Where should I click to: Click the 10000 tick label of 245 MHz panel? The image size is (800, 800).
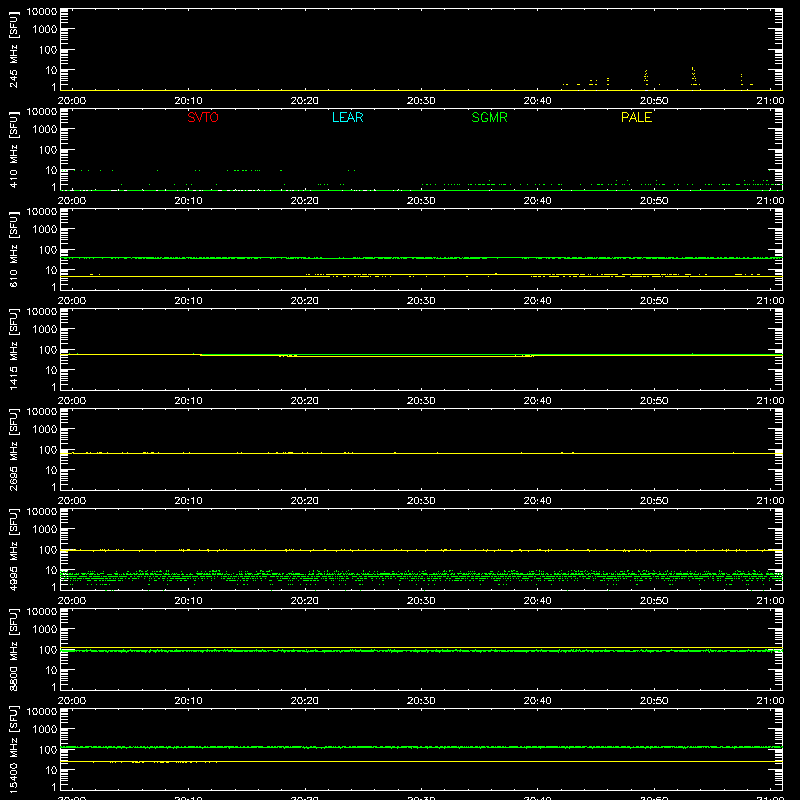pyautogui.click(x=42, y=12)
